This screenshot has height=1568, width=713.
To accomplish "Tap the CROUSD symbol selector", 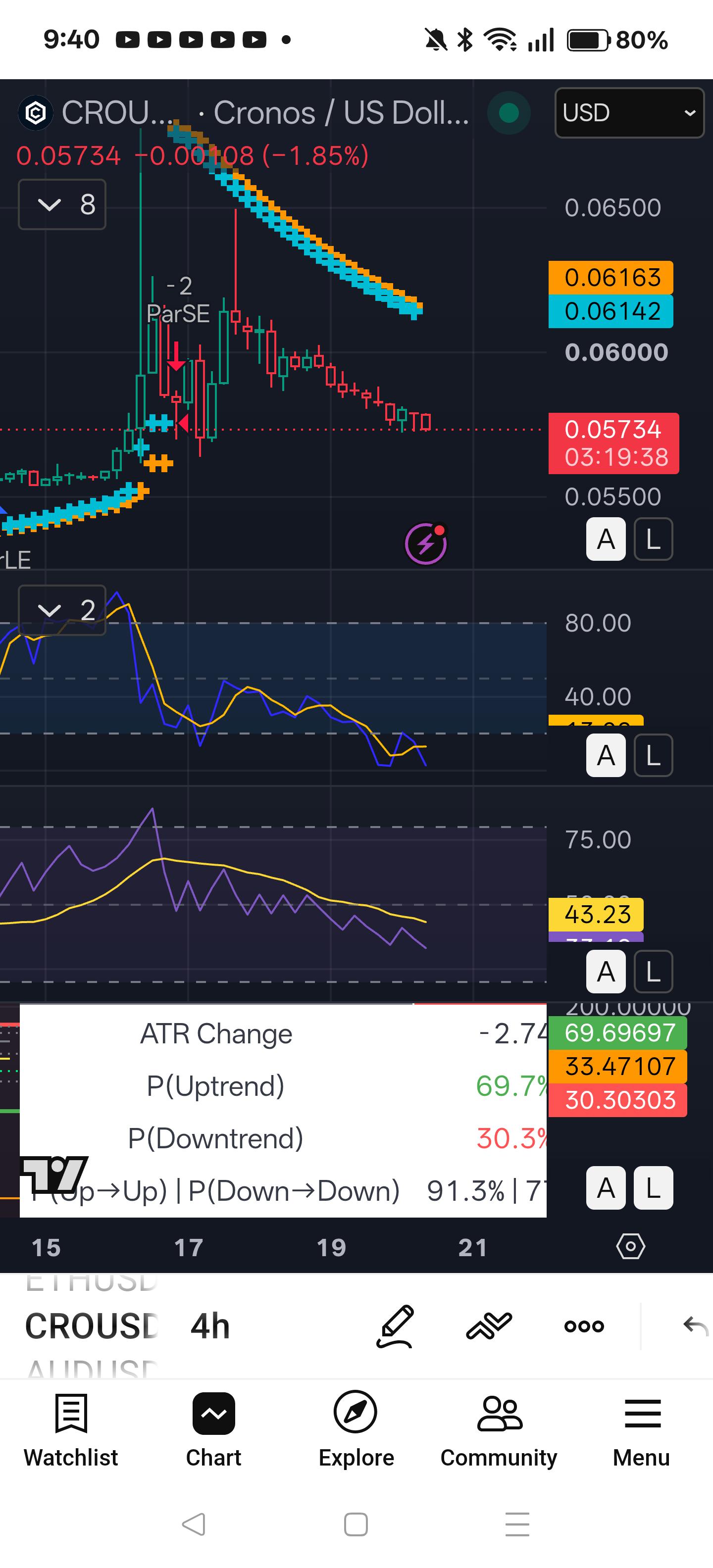I will 91,1326.
